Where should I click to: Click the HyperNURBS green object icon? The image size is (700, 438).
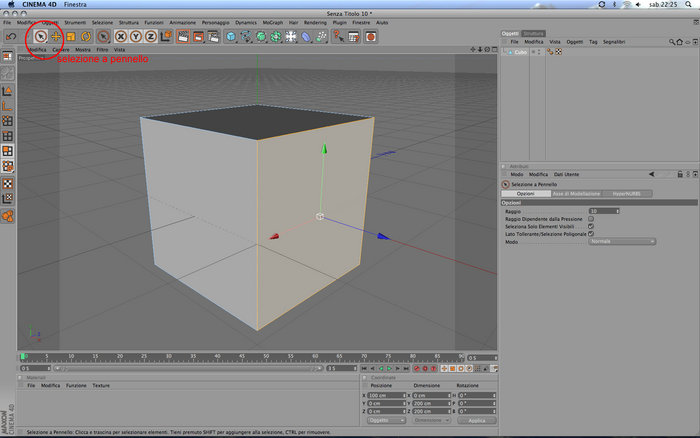(261, 36)
